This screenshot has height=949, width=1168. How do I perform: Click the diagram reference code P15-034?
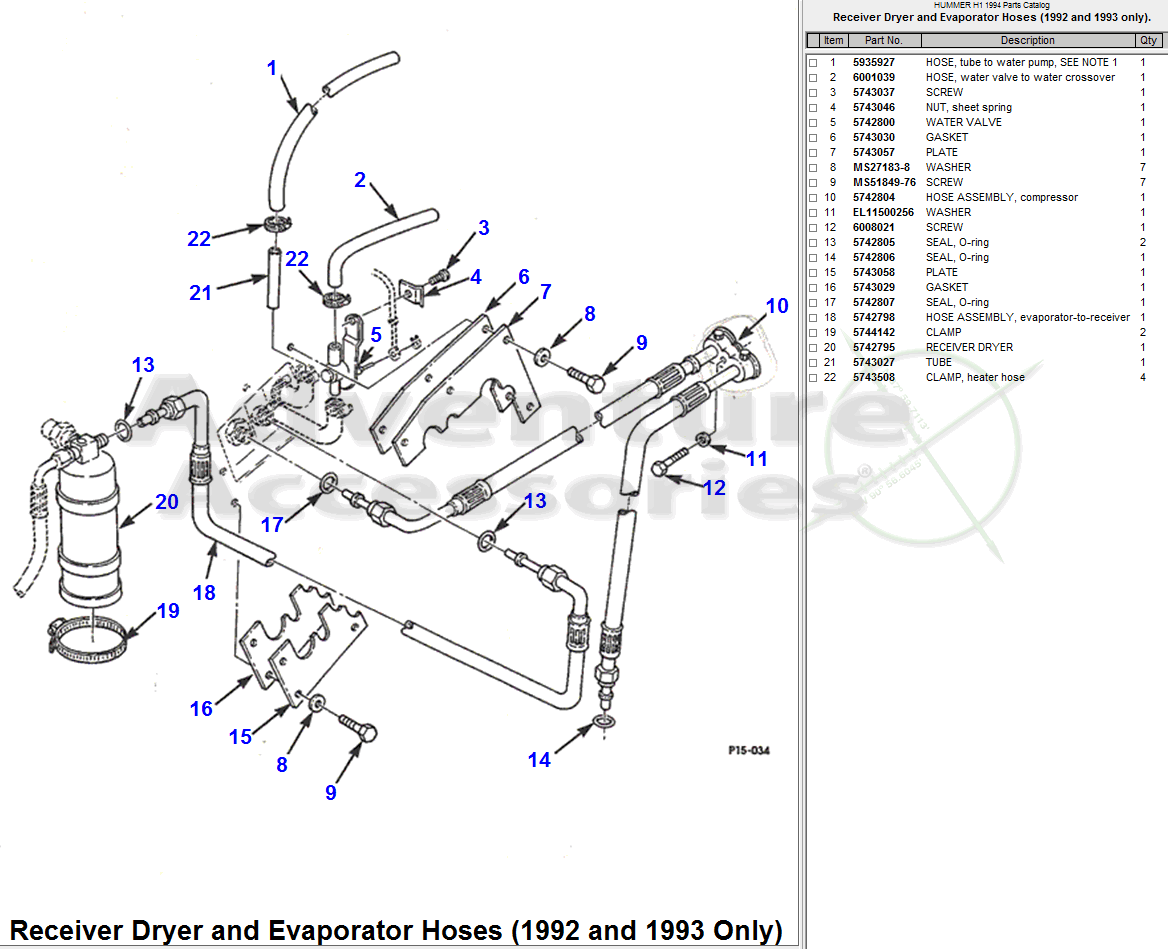pos(749,750)
